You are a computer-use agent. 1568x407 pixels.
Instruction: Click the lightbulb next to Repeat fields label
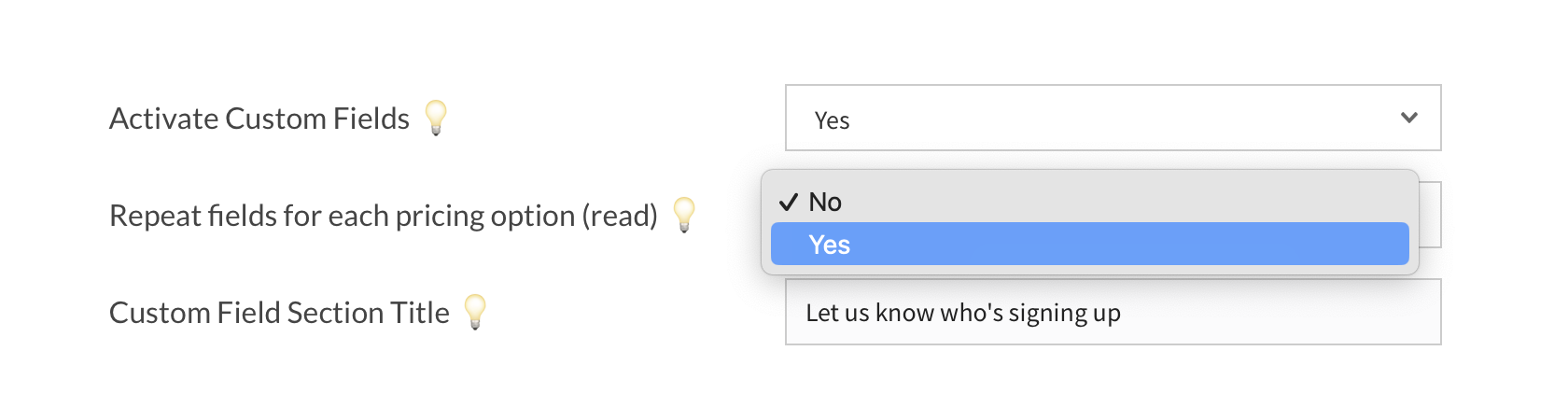684,215
